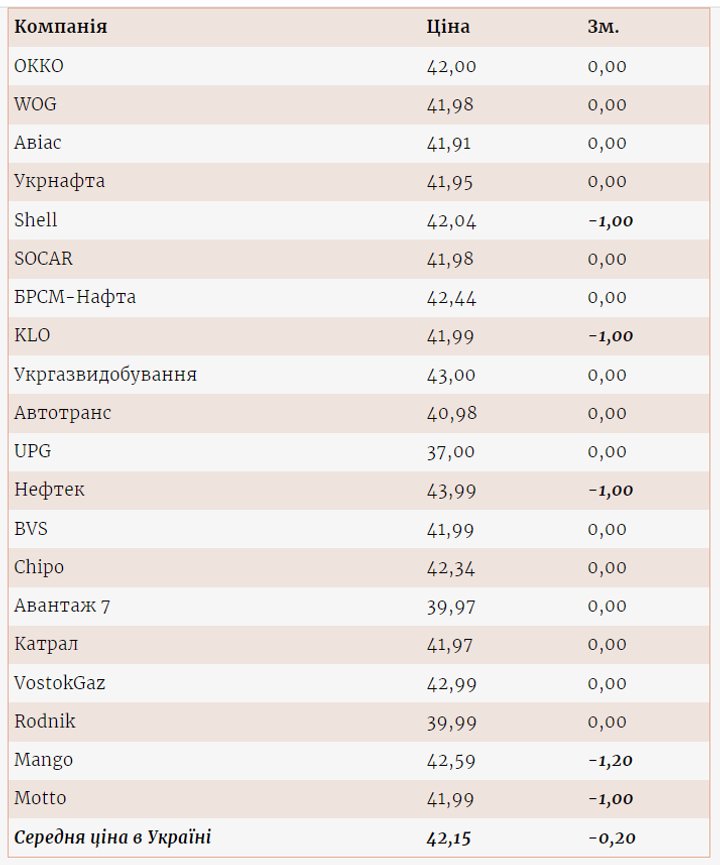Image resolution: width=720 pixels, height=865 pixels.
Task: Click Нефтек price change -1,00
Action: point(610,490)
